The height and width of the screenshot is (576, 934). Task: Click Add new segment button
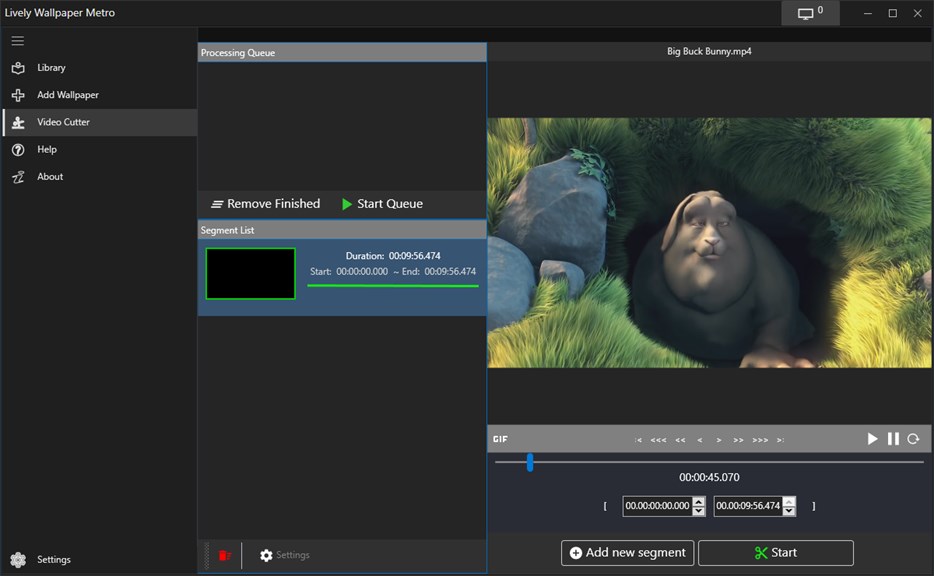(627, 553)
